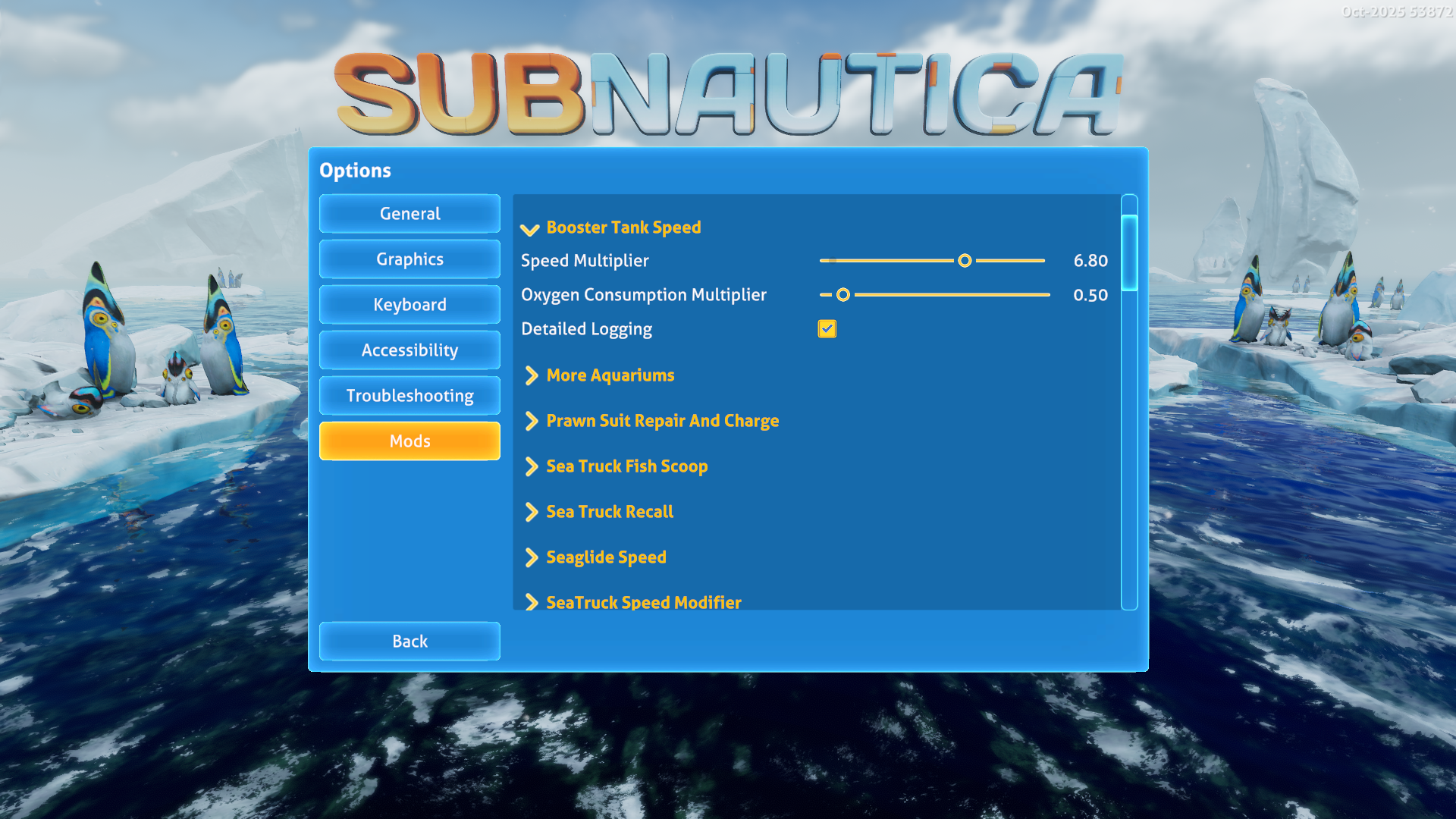Click the SeaTruck Speed Modifier title
The width and height of the screenshot is (1456, 819).
[x=644, y=602]
